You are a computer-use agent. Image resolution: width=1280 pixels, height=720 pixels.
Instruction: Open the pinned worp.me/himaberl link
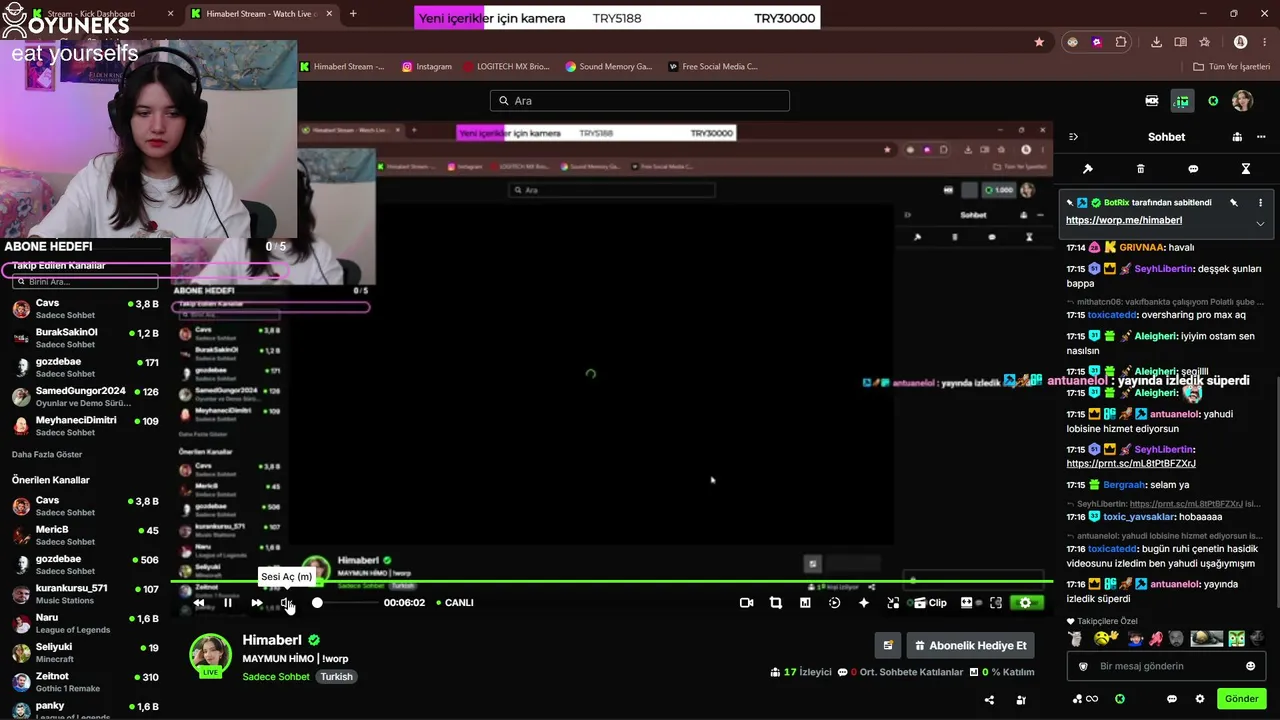pyautogui.click(x=1124, y=220)
